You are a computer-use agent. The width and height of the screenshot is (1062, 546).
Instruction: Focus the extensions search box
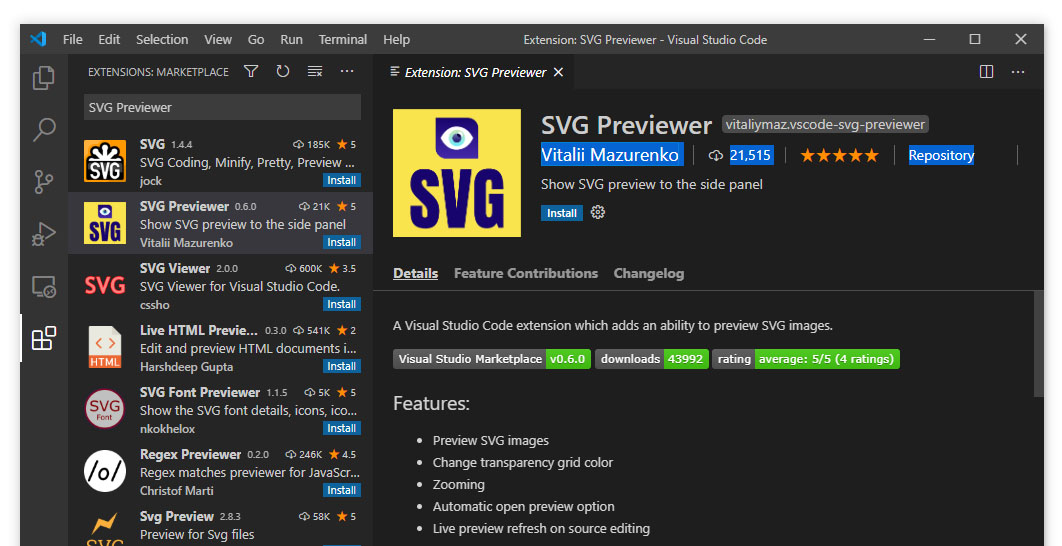coord(222,107)
